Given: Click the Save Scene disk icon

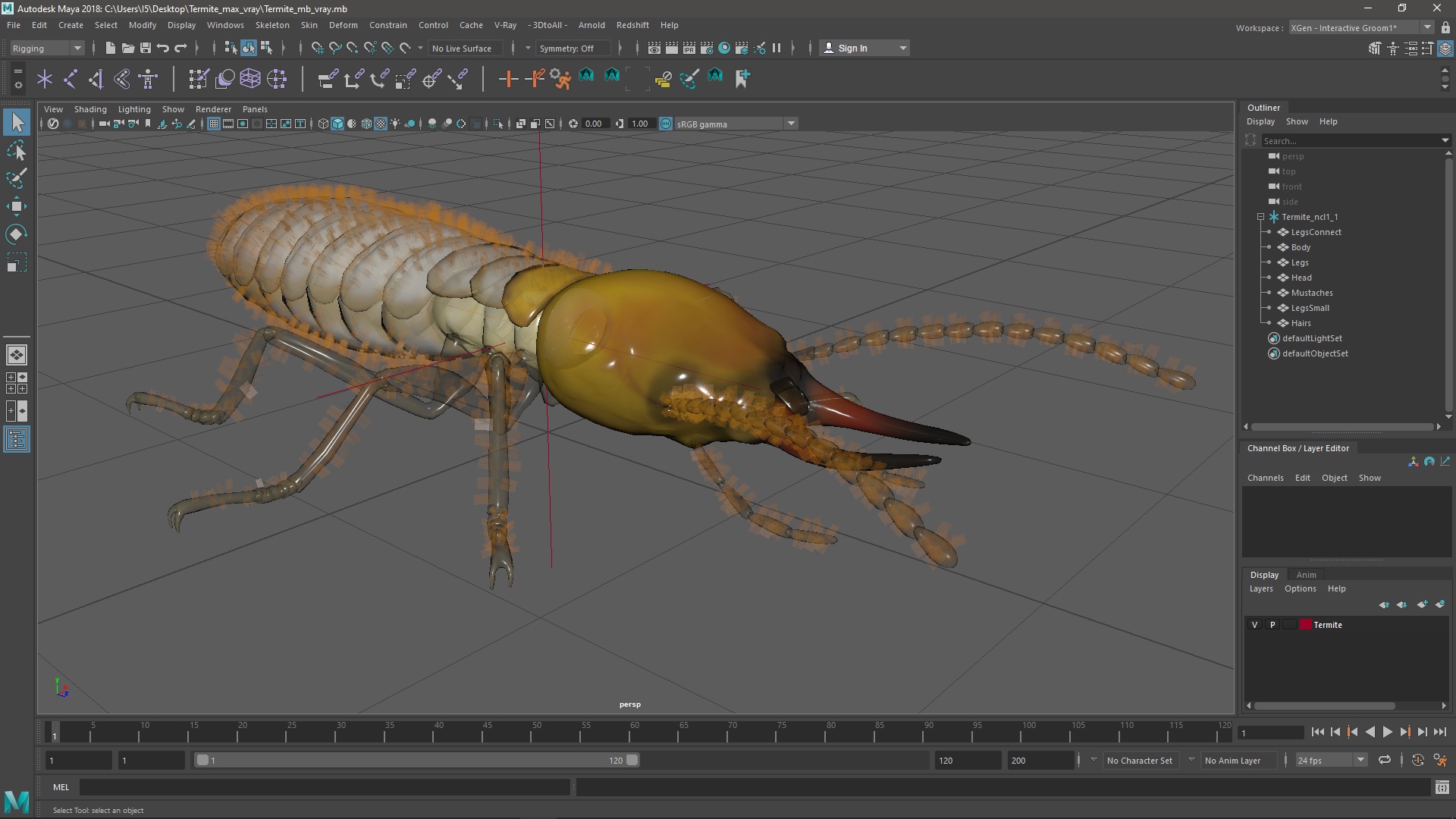Looking at the screenshot, I should (145, 48).
